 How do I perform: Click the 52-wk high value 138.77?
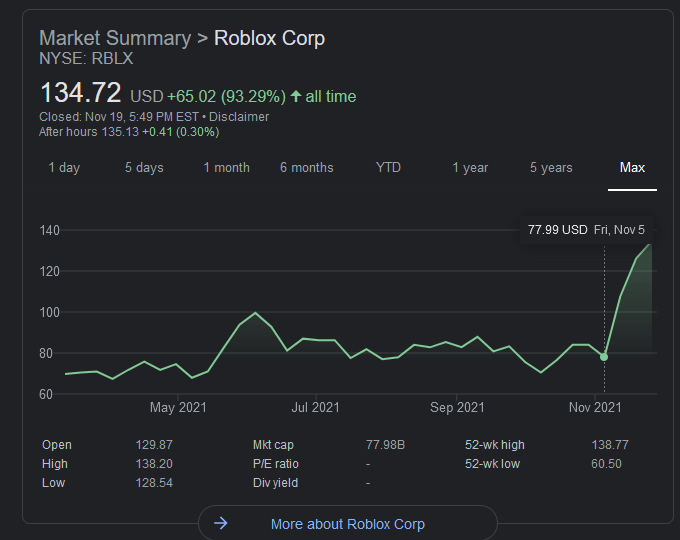[610, 445]
